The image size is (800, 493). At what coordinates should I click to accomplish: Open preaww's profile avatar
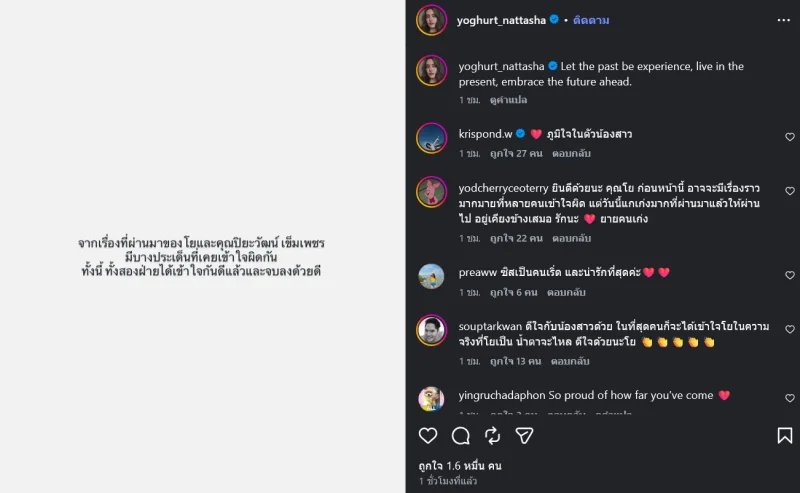pos(432,276)
